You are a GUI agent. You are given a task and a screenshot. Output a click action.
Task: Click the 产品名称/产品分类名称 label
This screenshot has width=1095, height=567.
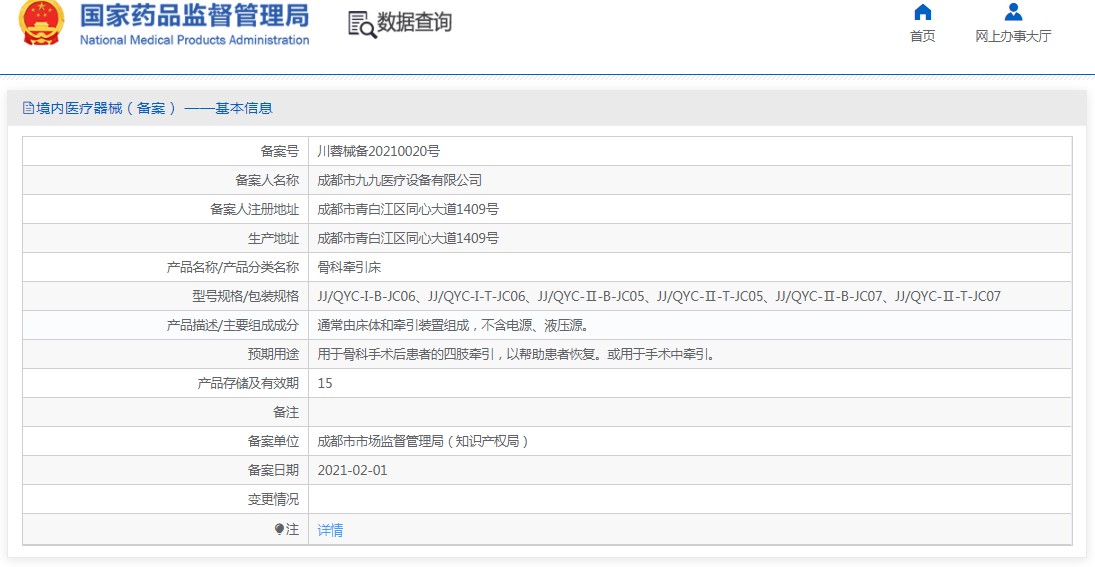coord(233,267)
